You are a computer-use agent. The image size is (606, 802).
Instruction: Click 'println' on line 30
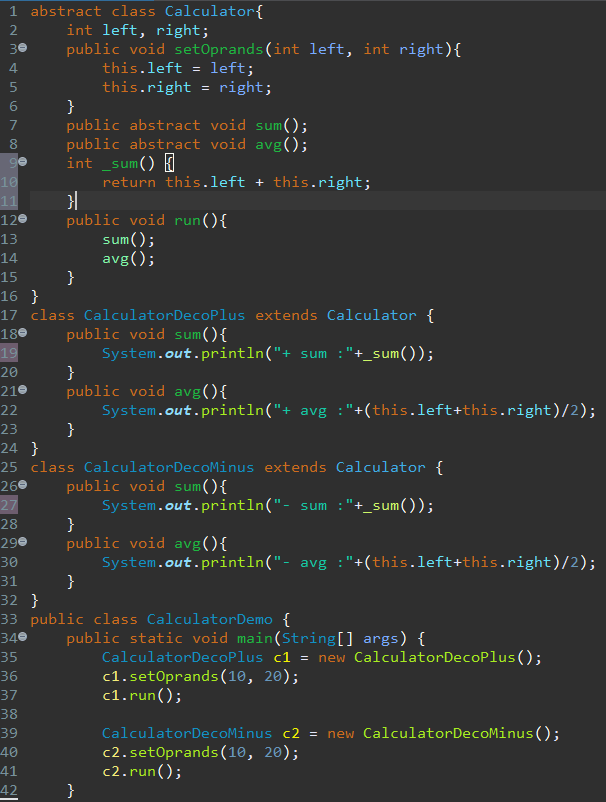click(232, 563)
